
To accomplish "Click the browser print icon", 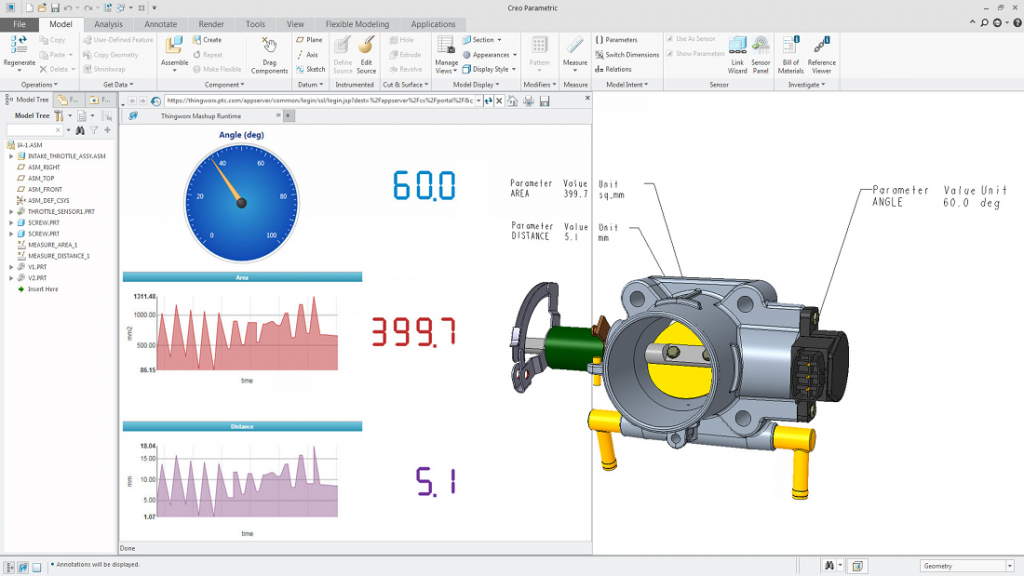I will pyautogui.click(x=528, y=101).
